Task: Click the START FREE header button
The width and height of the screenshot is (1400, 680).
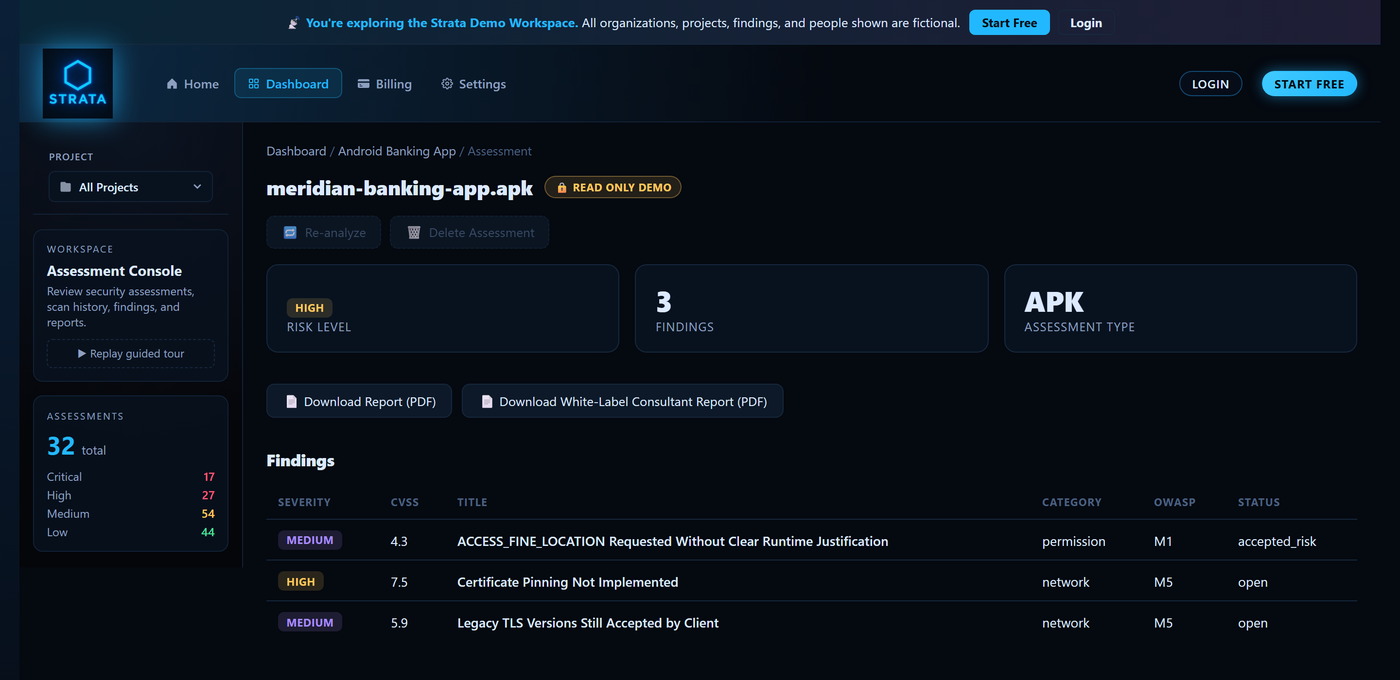Action: click(x=1309, y=84)
